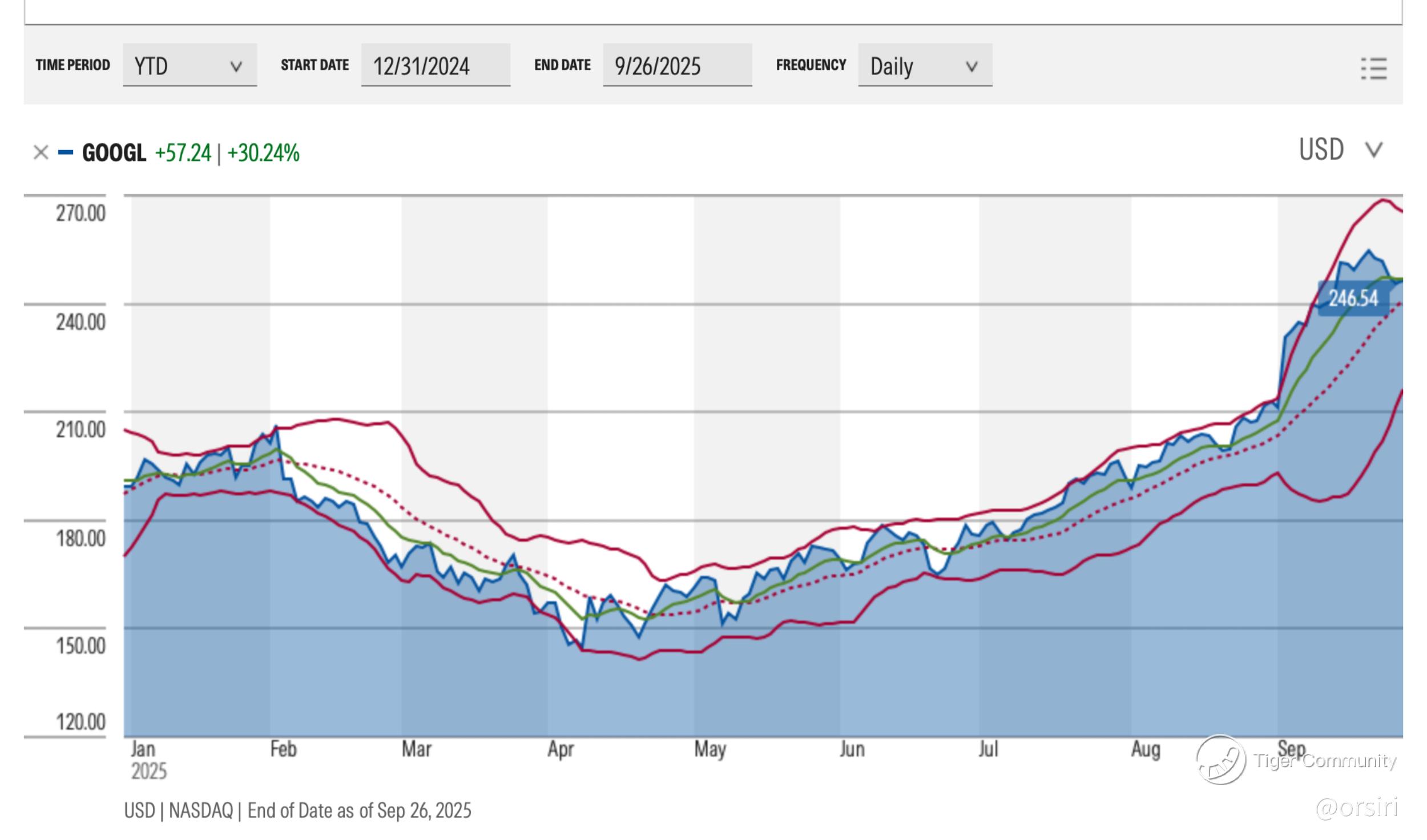Expand the USD currency selector

click(1321, 150)
